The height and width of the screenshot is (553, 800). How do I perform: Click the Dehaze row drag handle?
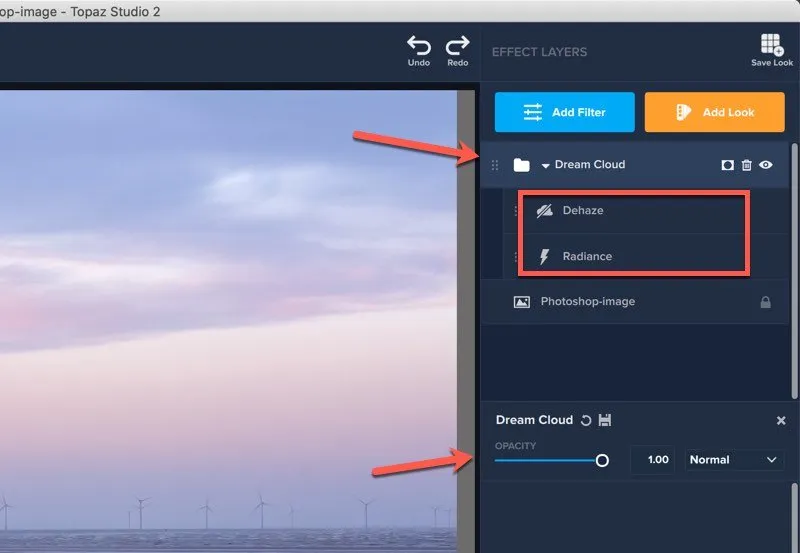[516, 210]
